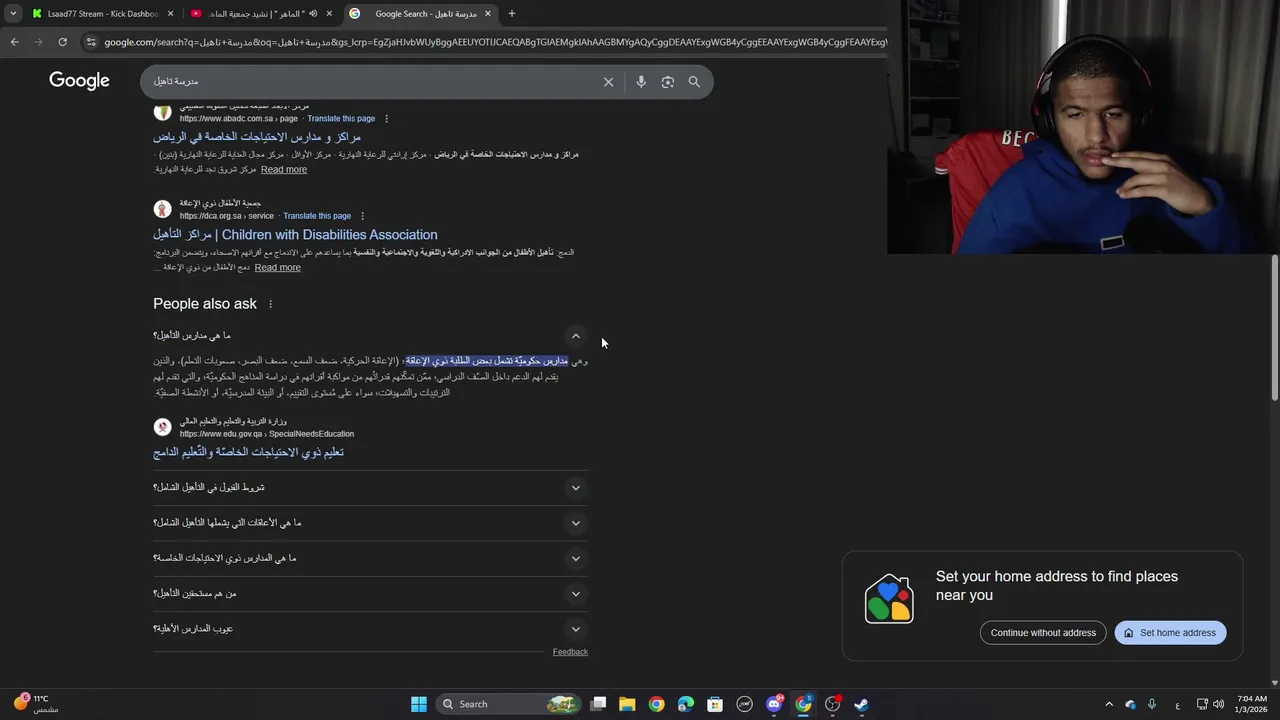Close the YouTube tab

pos(329,14)
